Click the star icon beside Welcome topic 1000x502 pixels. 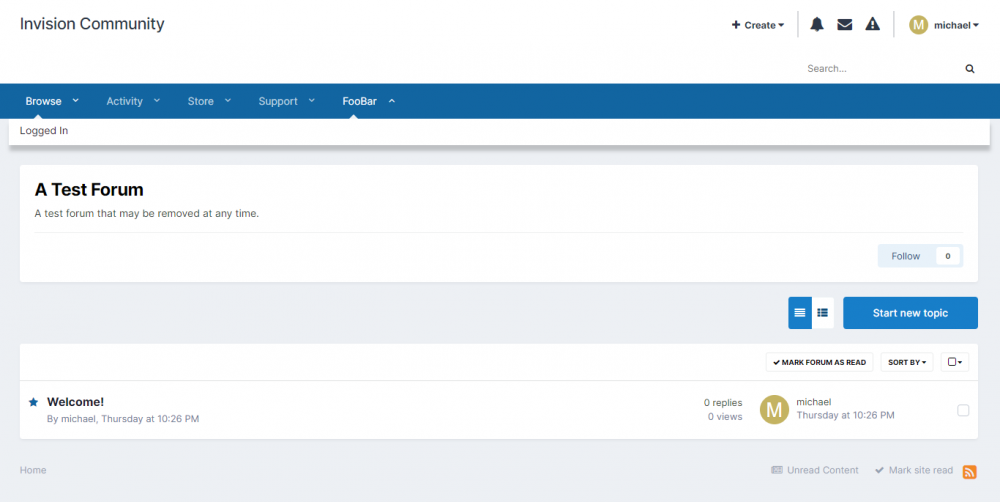click(x=33, y=402)
